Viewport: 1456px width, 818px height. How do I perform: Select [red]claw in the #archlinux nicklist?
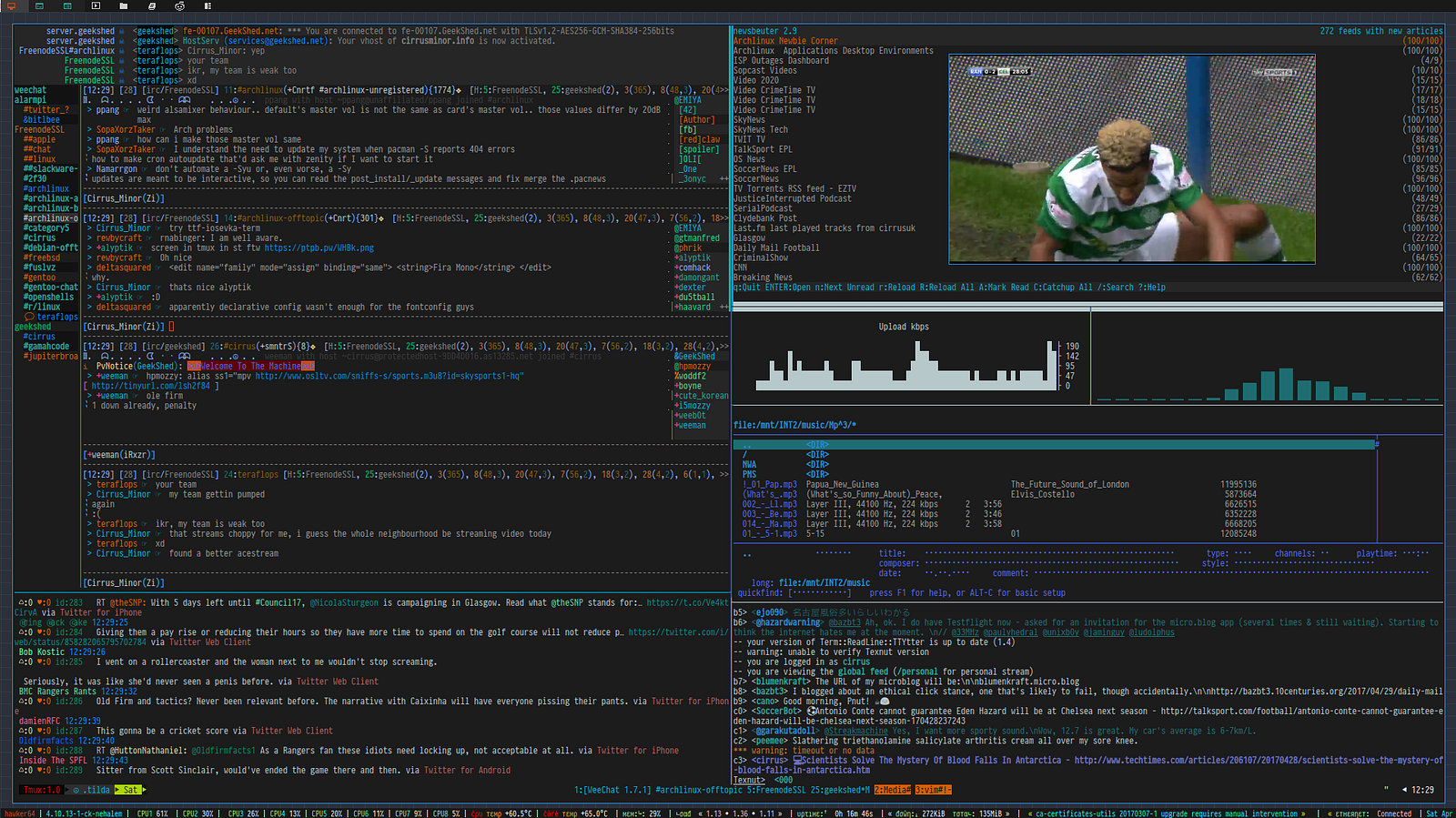[x=699, y=139]
